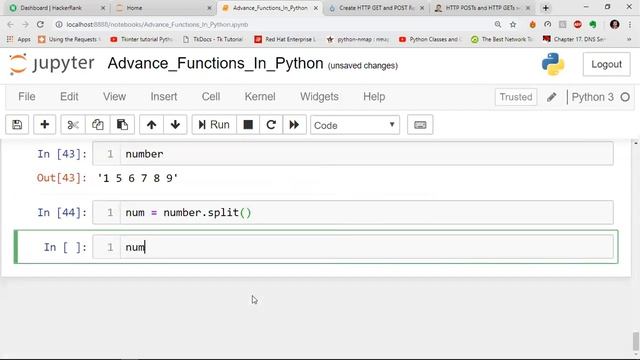Cut selected cells with scissors icon
This screenshot has height=360, width=640.
(x=73, y=125)
